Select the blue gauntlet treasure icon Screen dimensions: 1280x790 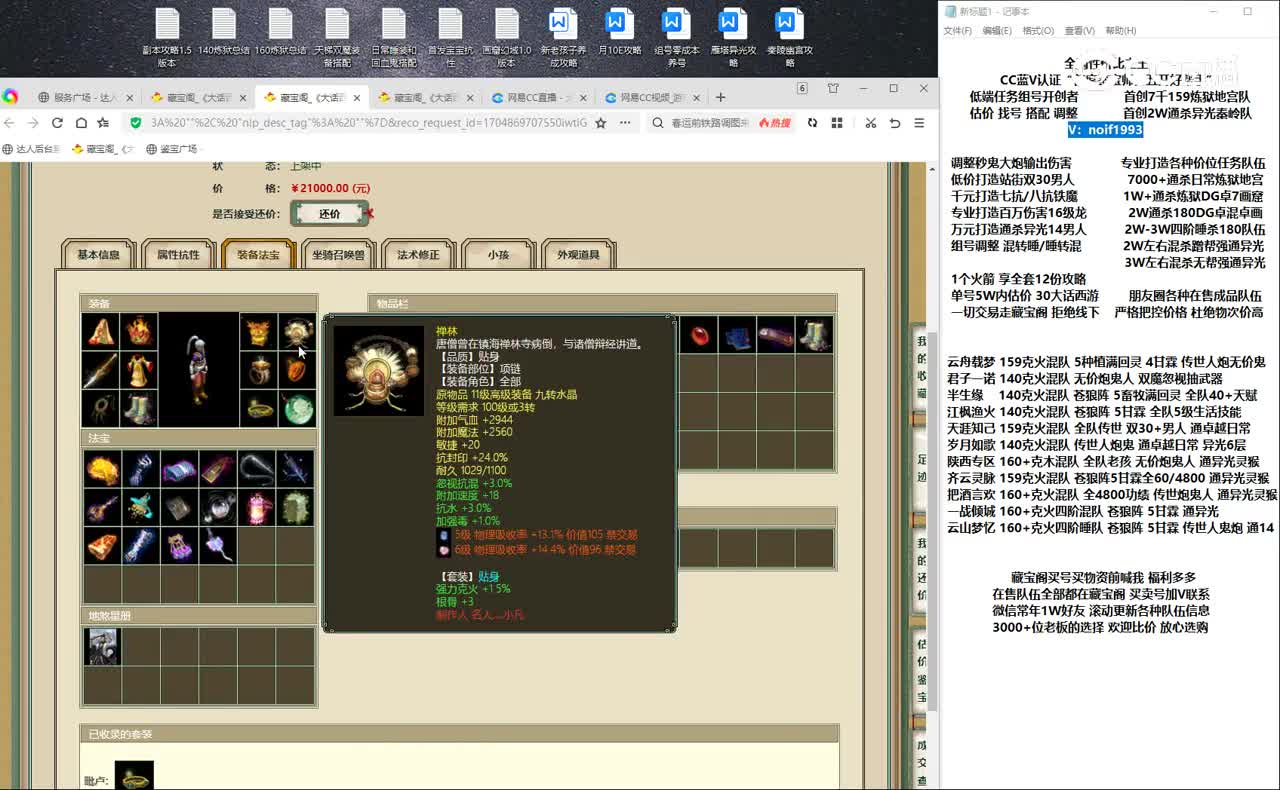(140, 468)
